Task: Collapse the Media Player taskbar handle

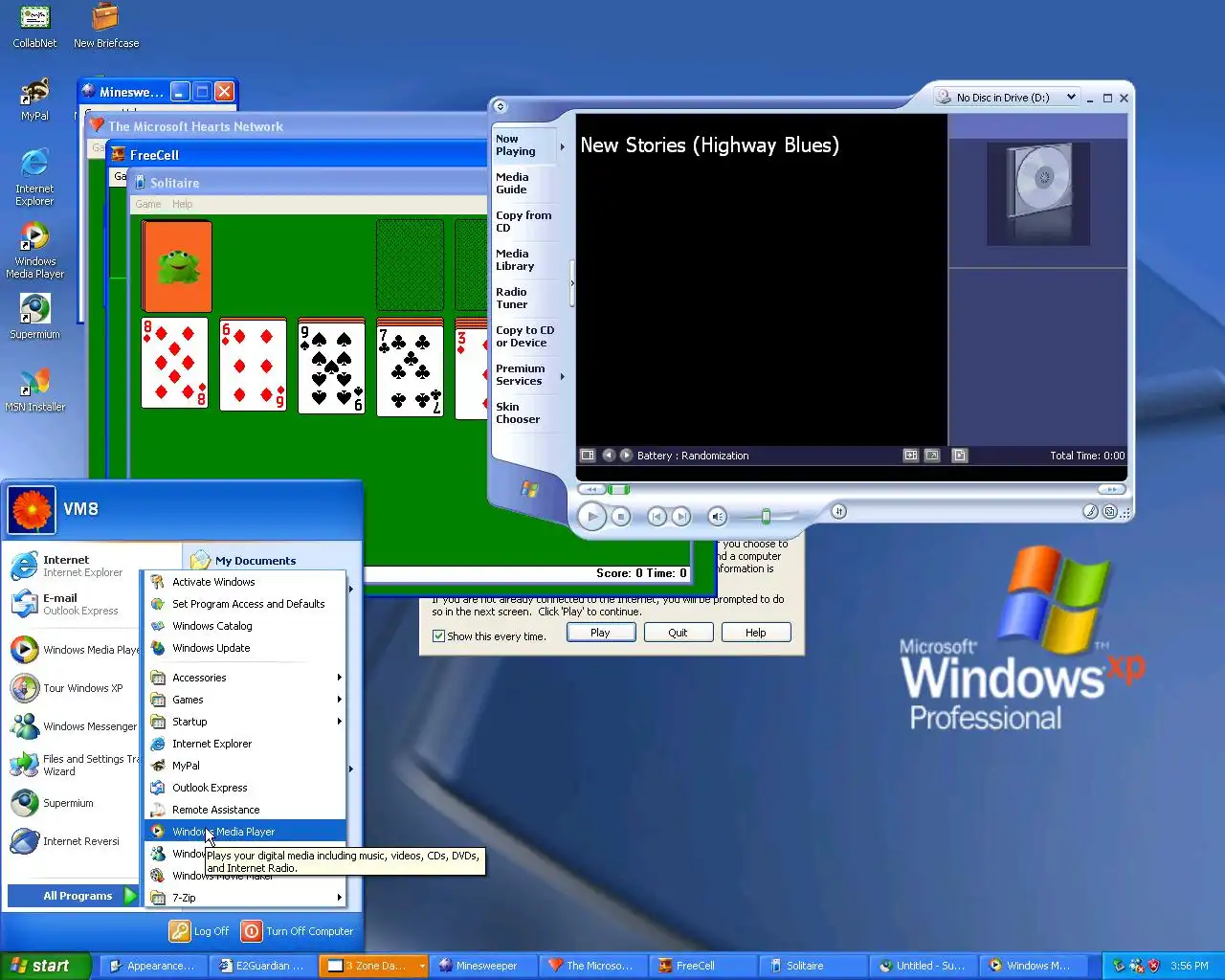Action: (x=572, y=283)
